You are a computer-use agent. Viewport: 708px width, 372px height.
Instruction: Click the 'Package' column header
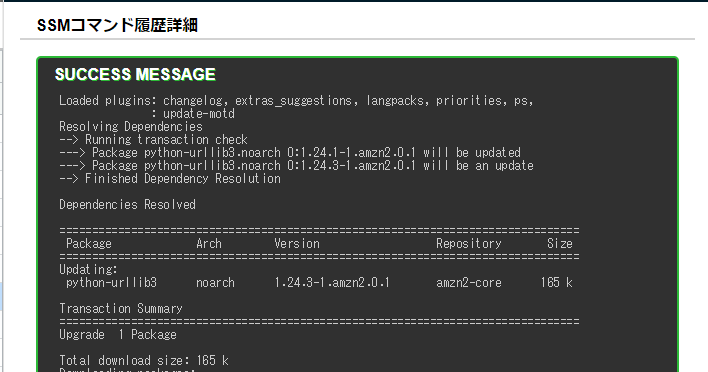click(x=88, y=244)
